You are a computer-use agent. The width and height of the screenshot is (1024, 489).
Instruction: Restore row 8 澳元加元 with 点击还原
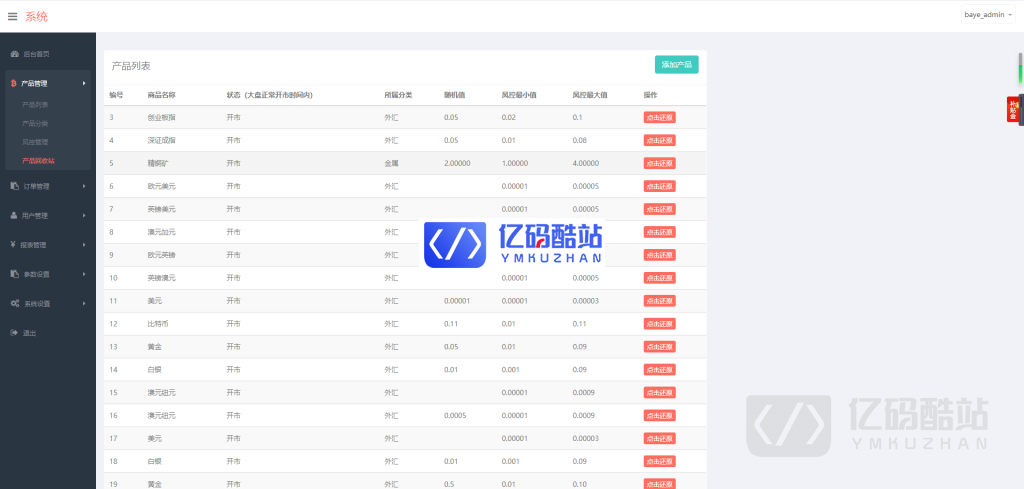[x=660, y=232]
